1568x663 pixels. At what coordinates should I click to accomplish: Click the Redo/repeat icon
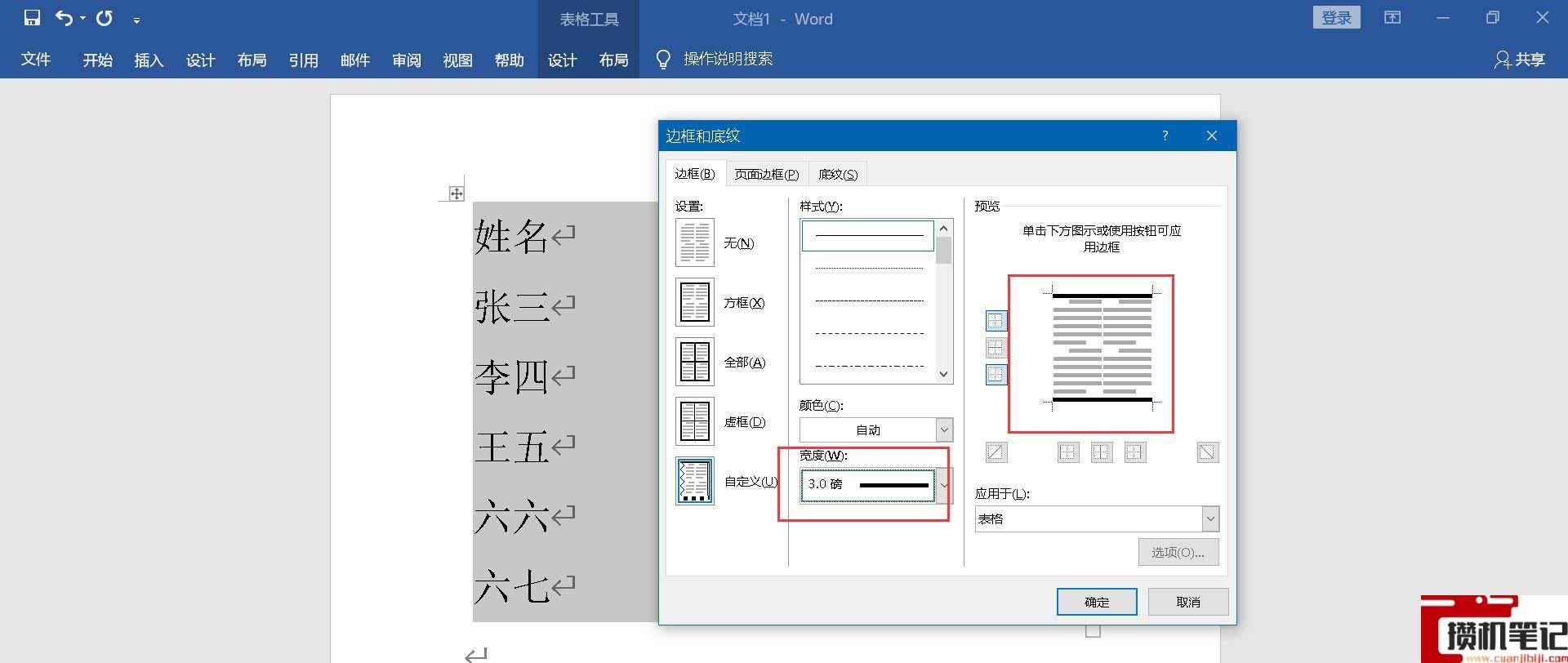tap(105, 18)
